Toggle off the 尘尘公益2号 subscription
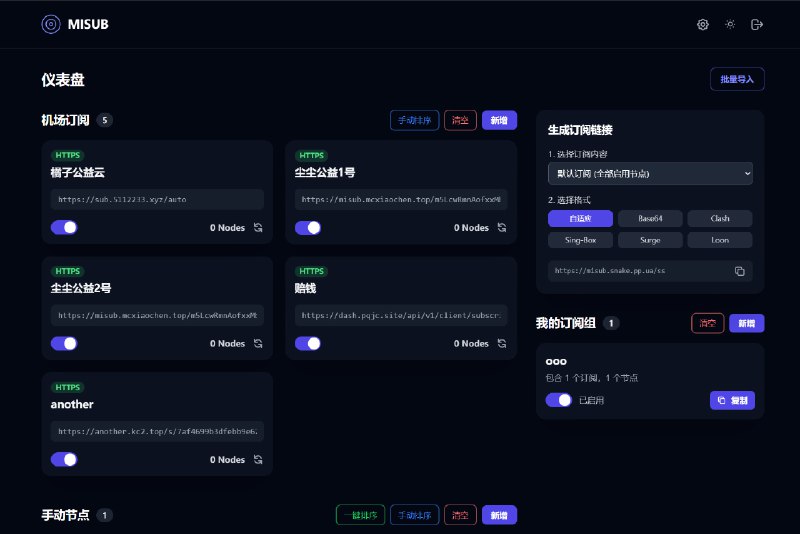The height and width of the screenshot is (534, 800). tap(64, 344)
